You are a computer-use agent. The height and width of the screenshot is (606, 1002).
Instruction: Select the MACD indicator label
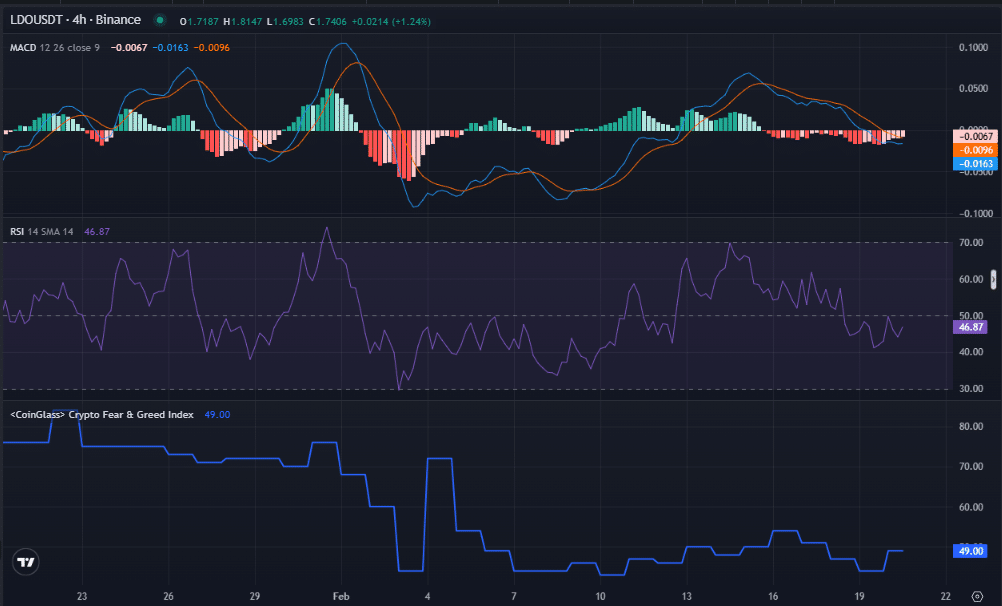click(25, 46)
